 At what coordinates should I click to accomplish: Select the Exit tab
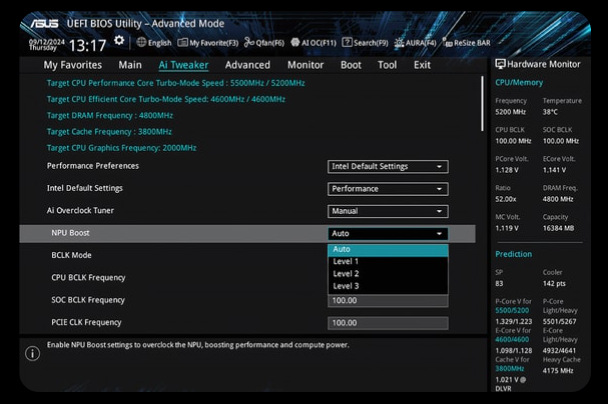click(422, 65)
